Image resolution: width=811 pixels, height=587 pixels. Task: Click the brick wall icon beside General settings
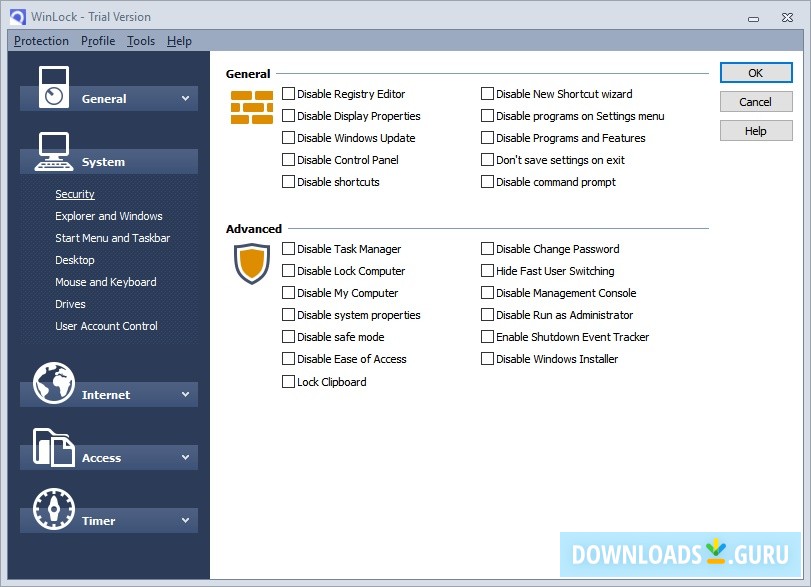(251, 104)
